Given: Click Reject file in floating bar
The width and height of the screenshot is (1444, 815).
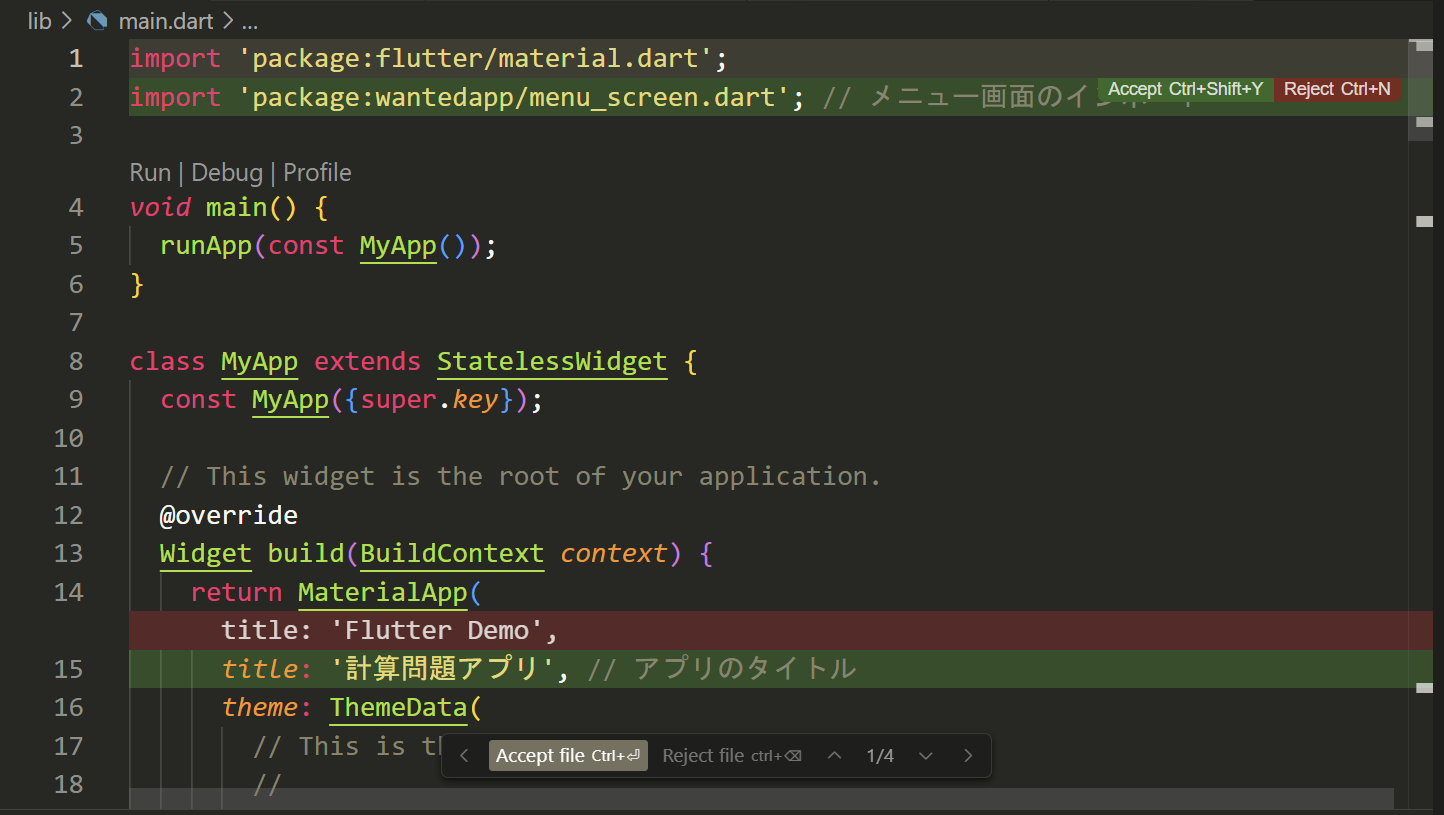Looking at the screenshot, I should [732, 756].
